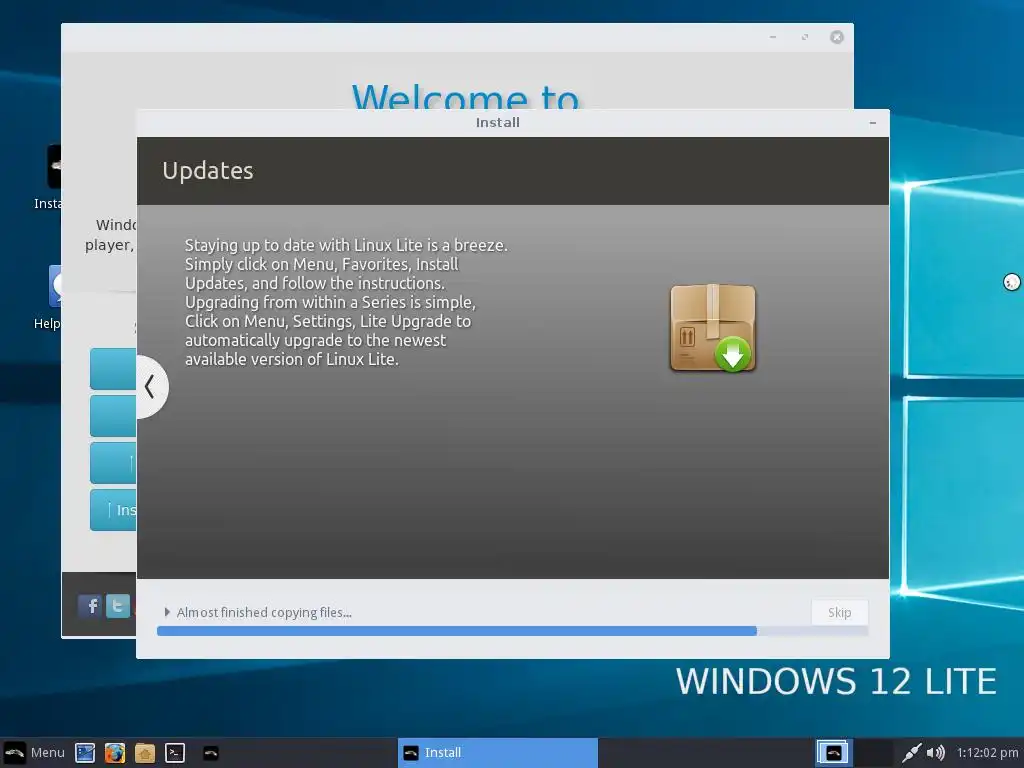Click the partially hidden 'Ins' button in Welcome window
Viewport: 1024px width, 768px height.
[113, 510]
